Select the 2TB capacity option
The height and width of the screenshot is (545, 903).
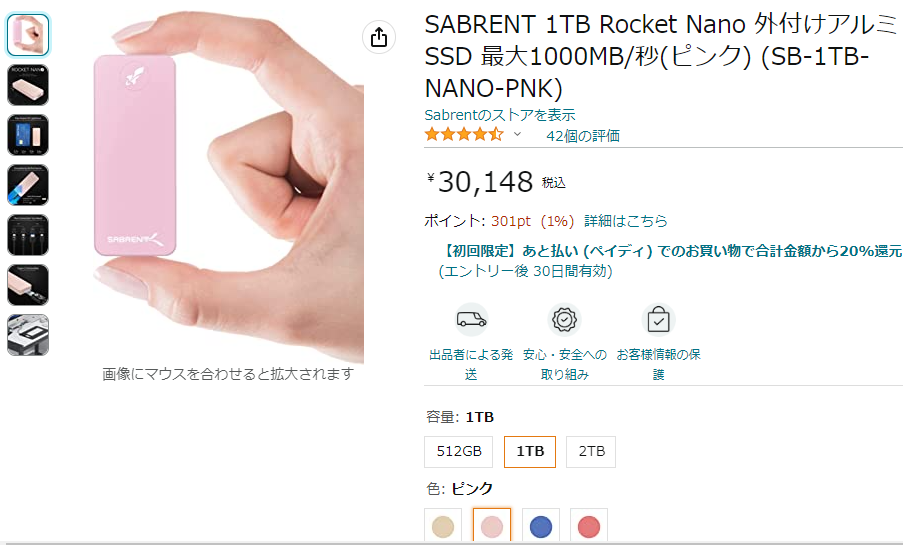[x=591, y=451]
